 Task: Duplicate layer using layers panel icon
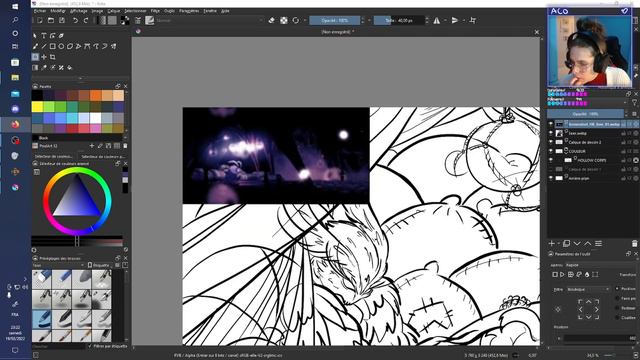point(566,244)
